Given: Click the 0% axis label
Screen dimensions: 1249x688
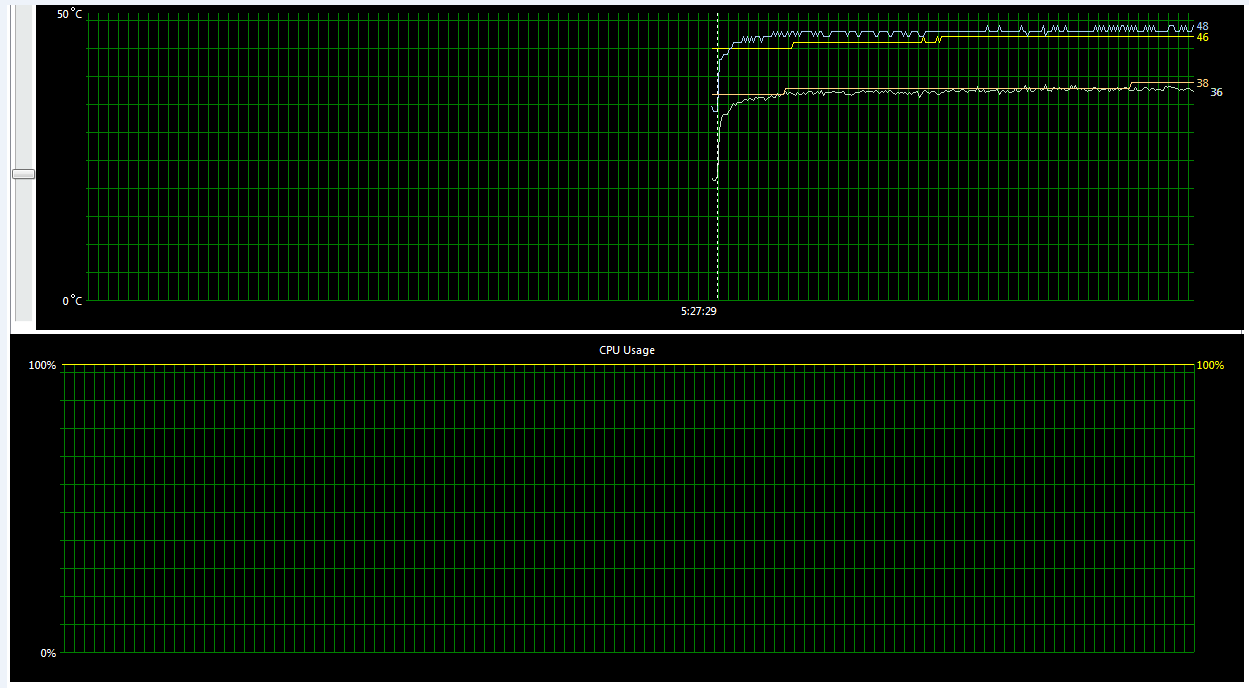Looking at the screenshot, I should [x=48, y=653].
